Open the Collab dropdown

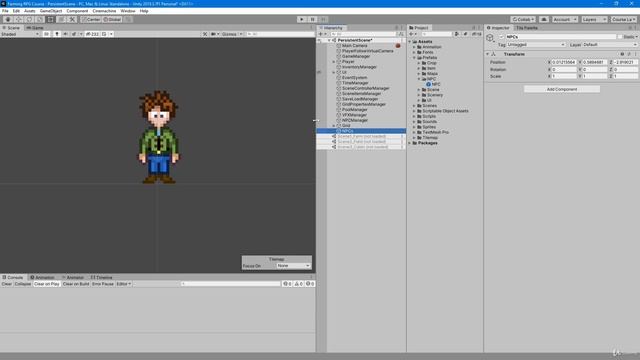pos(523,19)
